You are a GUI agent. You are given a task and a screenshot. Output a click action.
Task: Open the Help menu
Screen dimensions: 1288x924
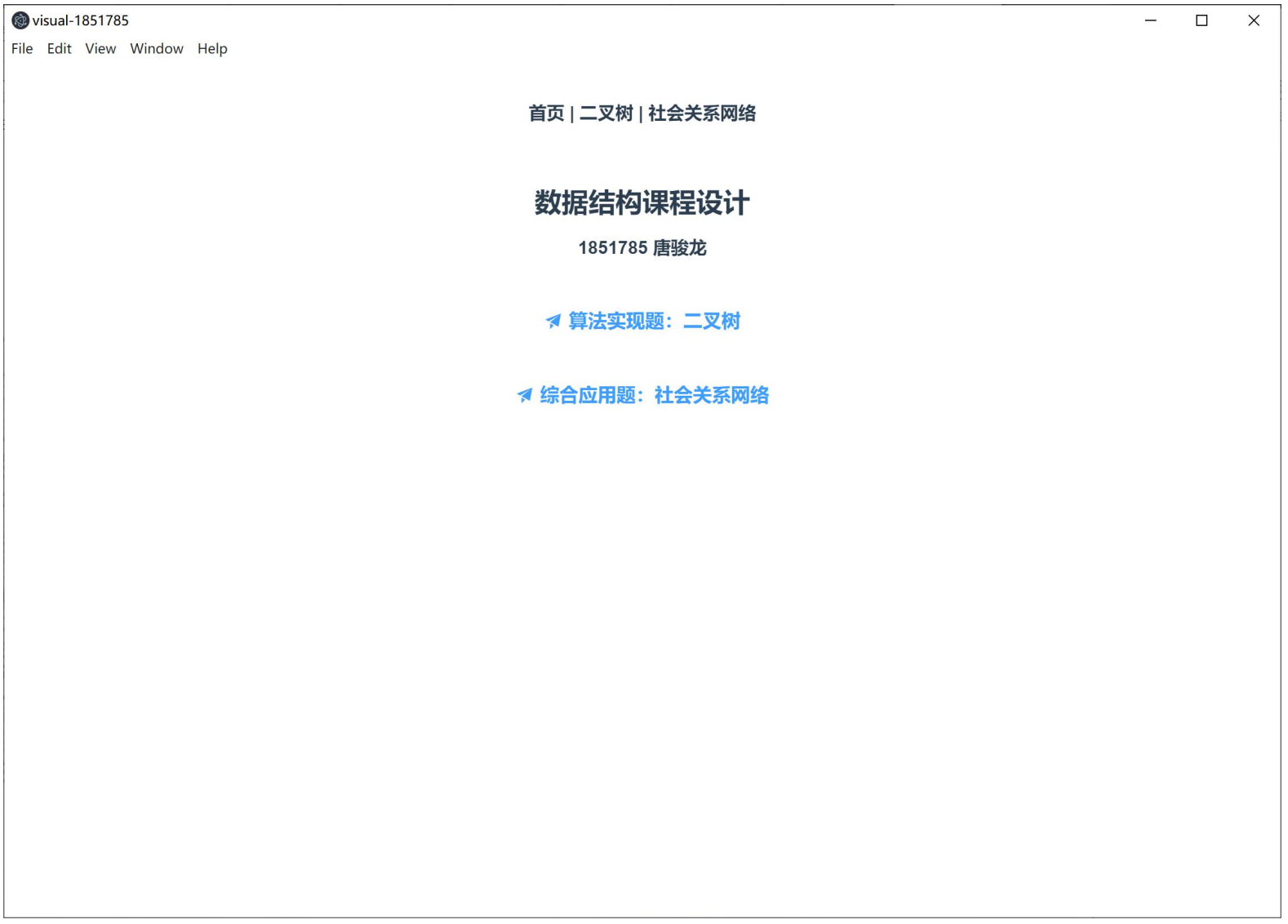(x=212, y=49)
